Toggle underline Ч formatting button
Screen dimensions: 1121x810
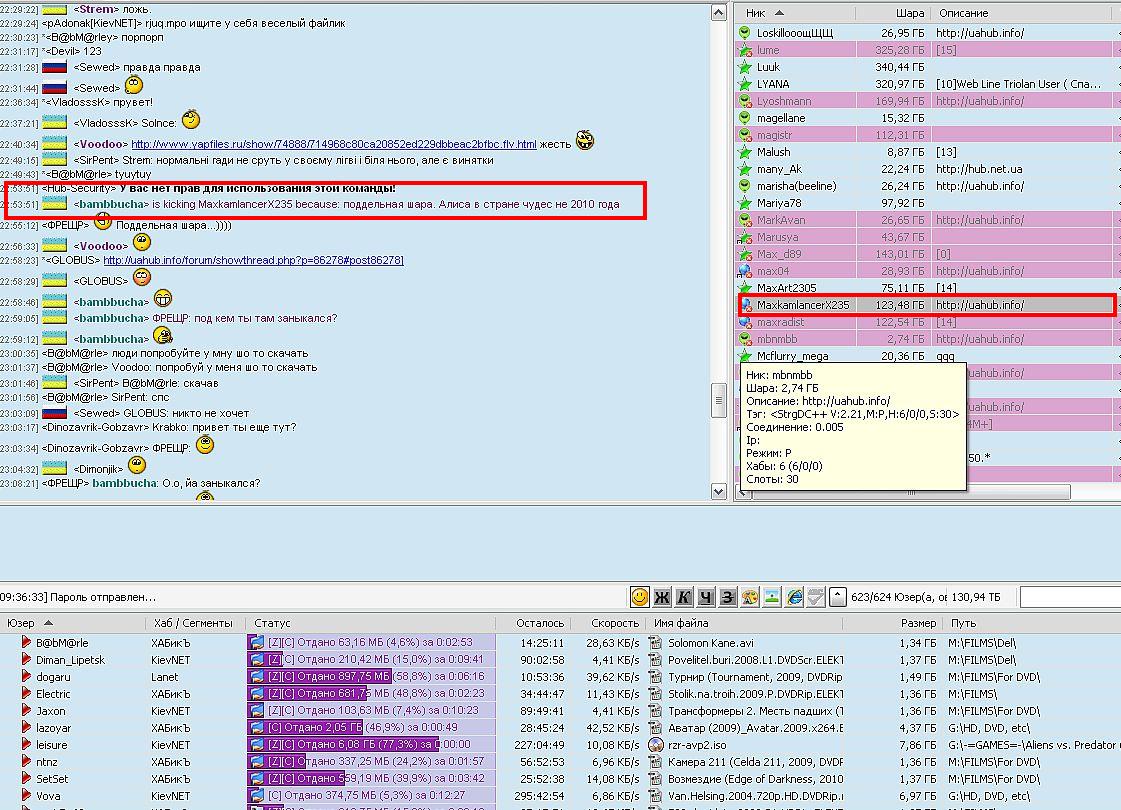706,597
